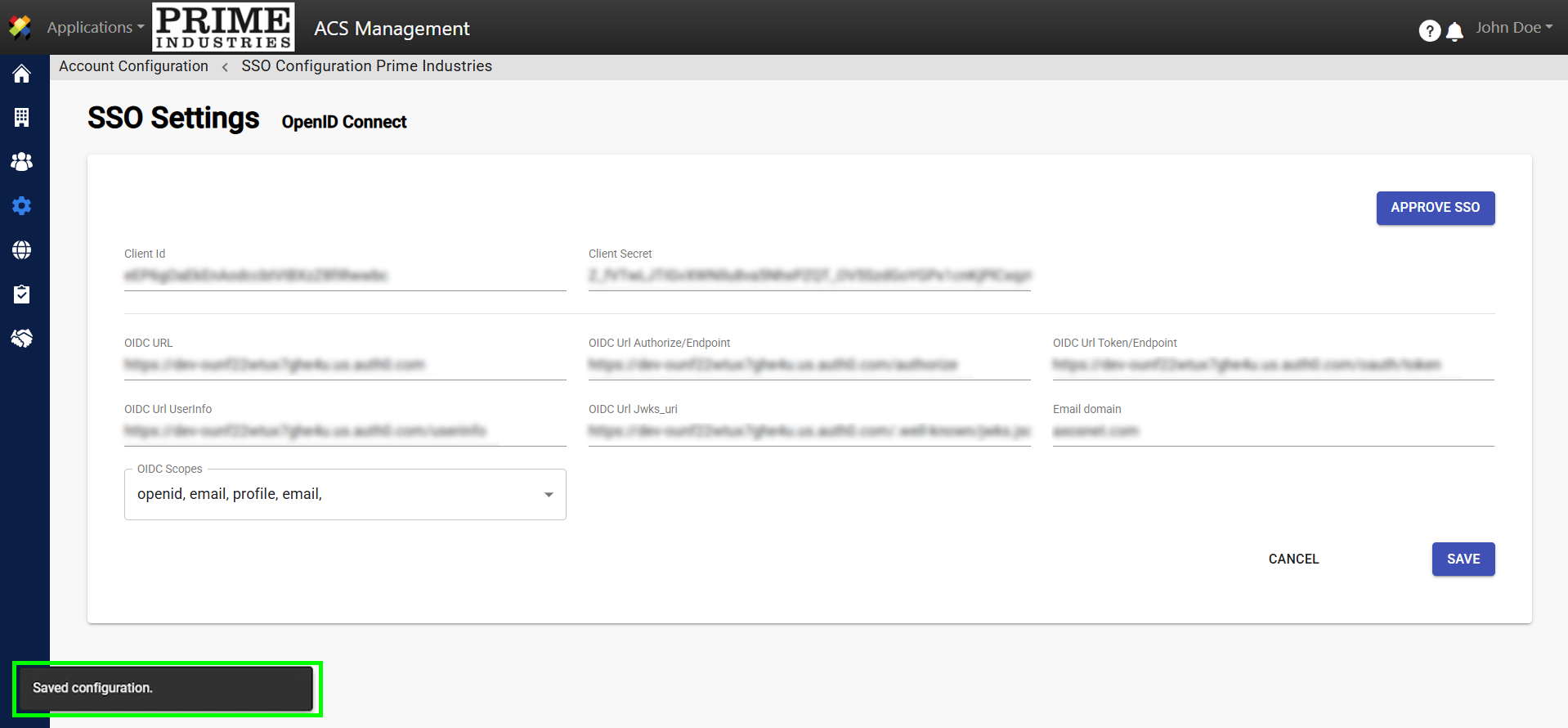Open the building/organizations sidebar icon
1568x728 pixels.
22,118
